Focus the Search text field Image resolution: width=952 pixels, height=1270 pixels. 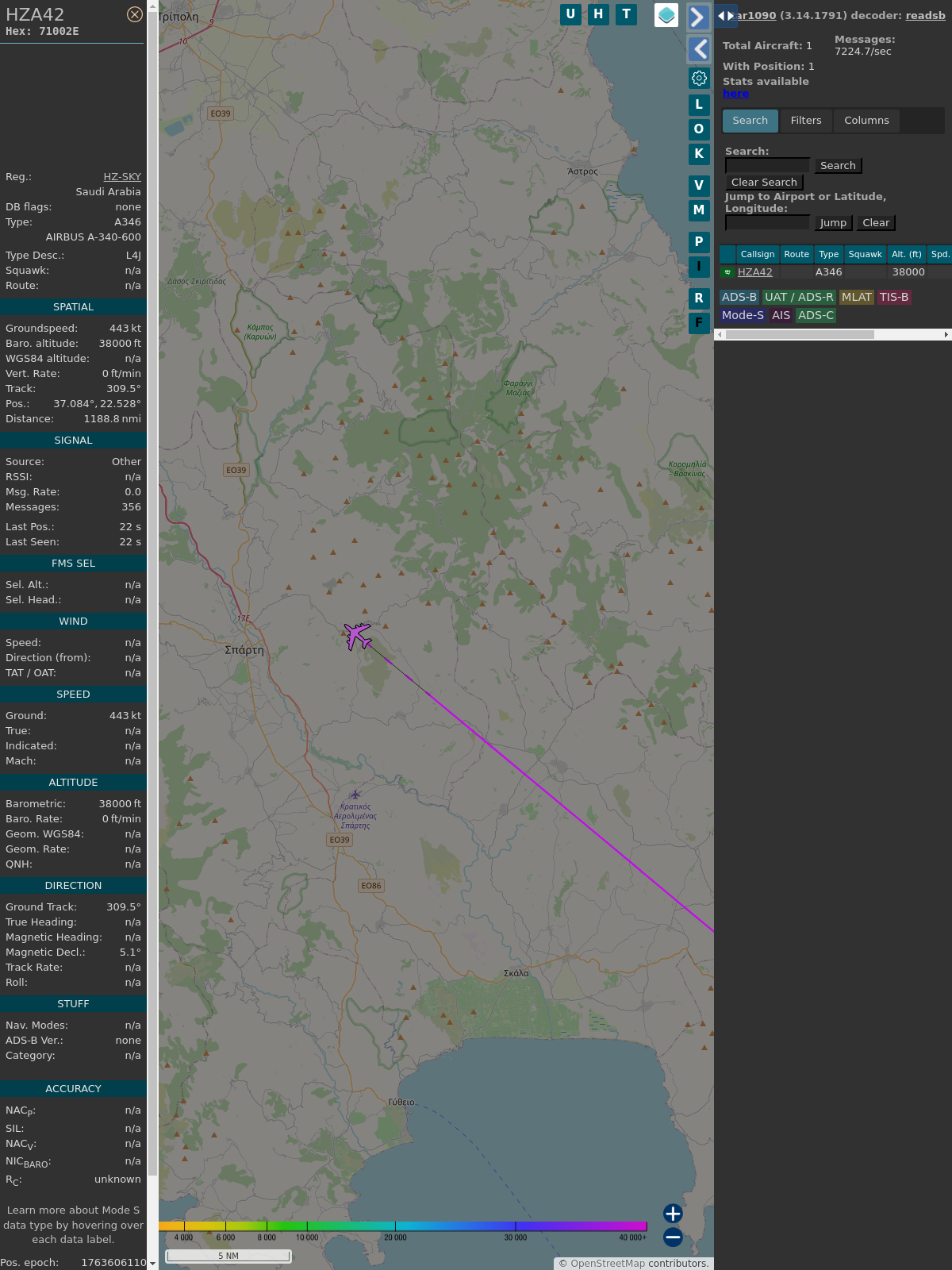click(768, 165)
